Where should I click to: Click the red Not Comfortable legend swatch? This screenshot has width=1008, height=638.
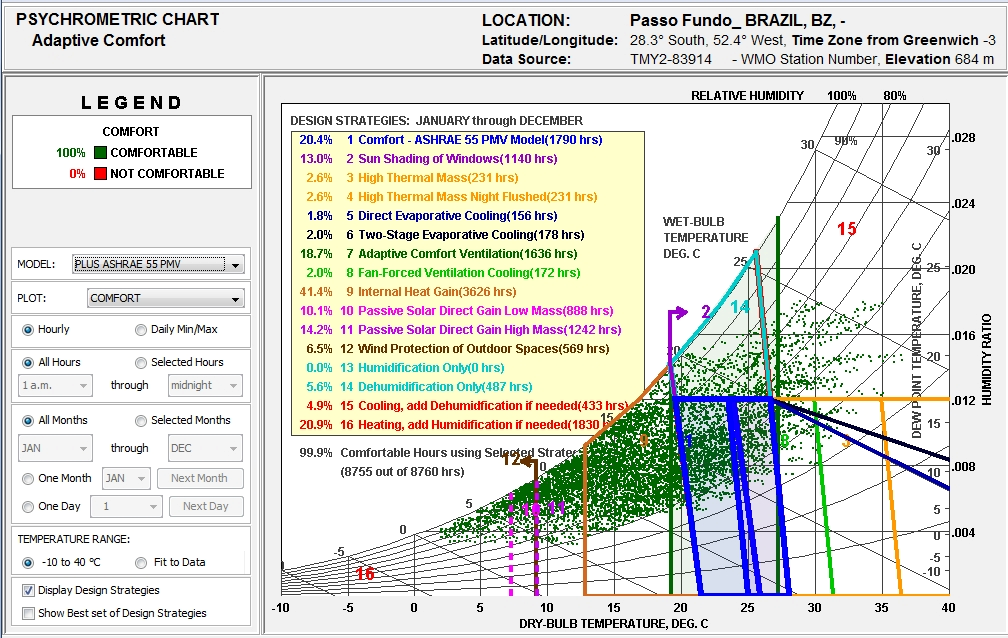click(99, 174)
